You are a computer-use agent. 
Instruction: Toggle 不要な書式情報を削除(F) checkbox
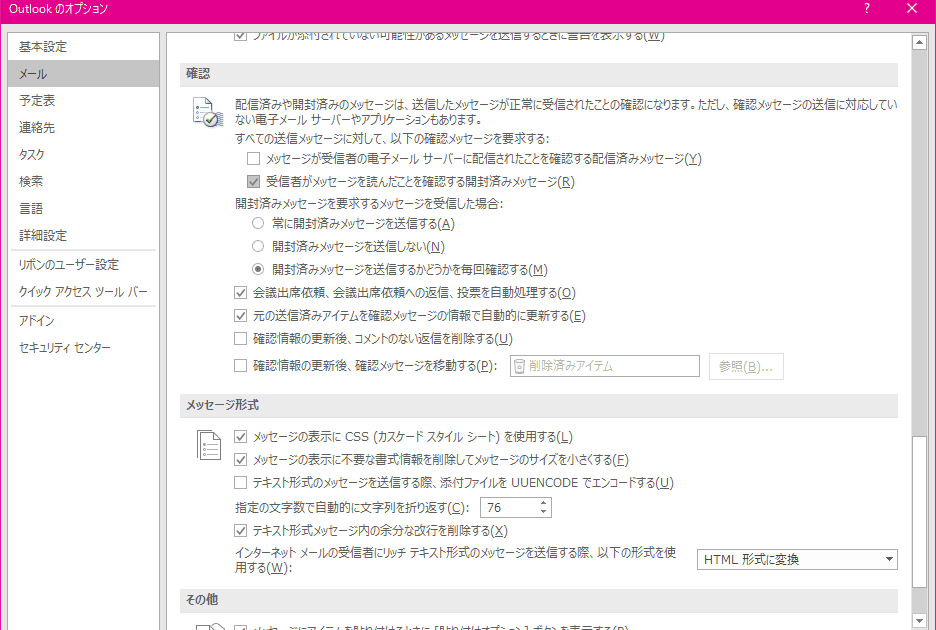pyautogui.click(x=241, y=460)
